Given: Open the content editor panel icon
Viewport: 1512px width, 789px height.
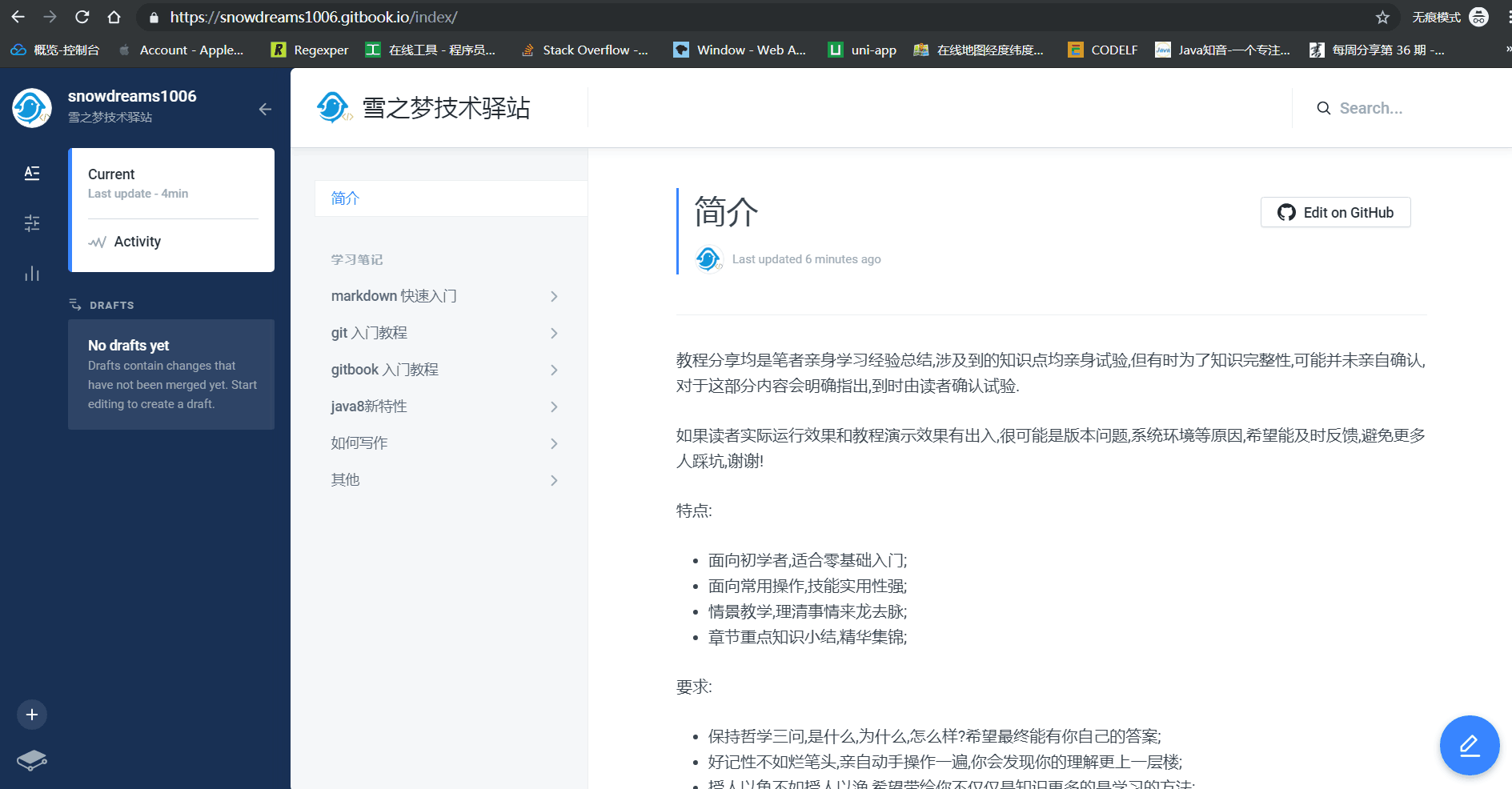Looking at the screenshot, I should pyautogui.click(x=32, y=173).
